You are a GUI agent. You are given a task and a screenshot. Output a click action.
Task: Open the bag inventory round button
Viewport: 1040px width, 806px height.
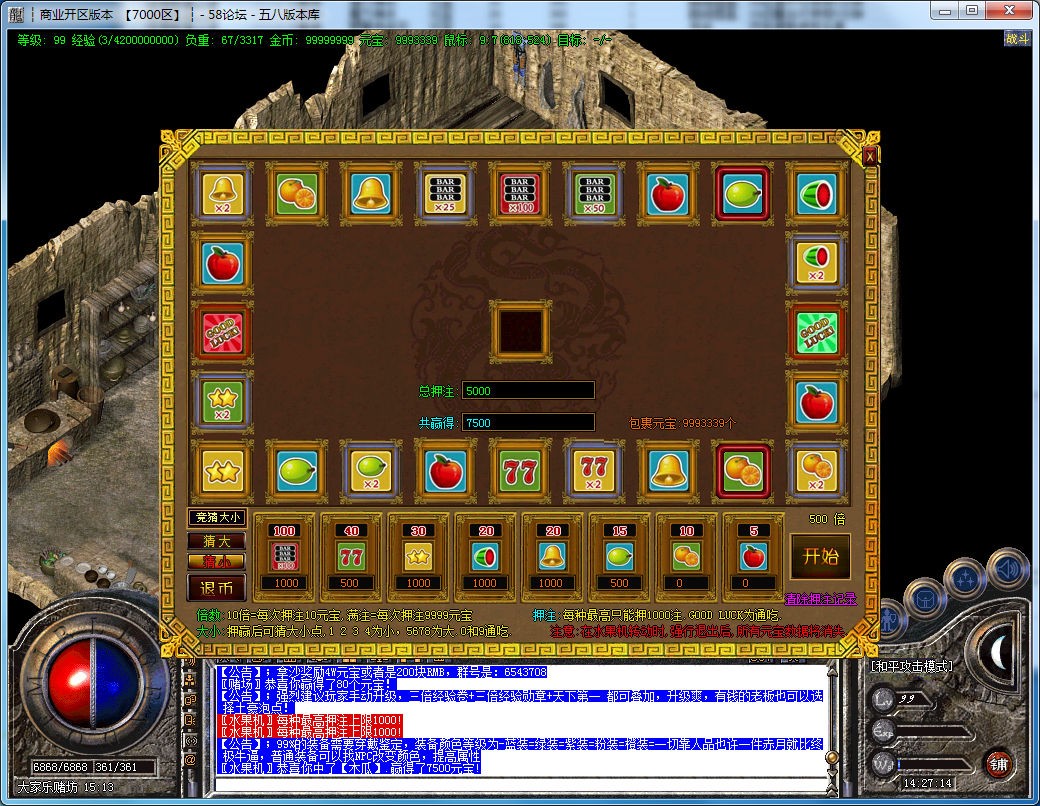[x=925, y=600]
